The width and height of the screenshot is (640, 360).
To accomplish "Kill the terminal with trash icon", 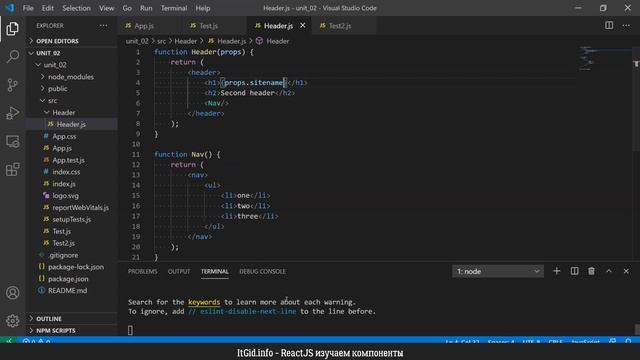I will point(591,271).
